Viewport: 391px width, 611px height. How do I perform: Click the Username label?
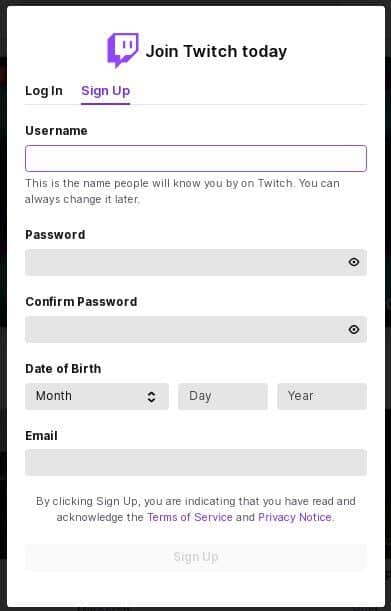coord(56,131)
